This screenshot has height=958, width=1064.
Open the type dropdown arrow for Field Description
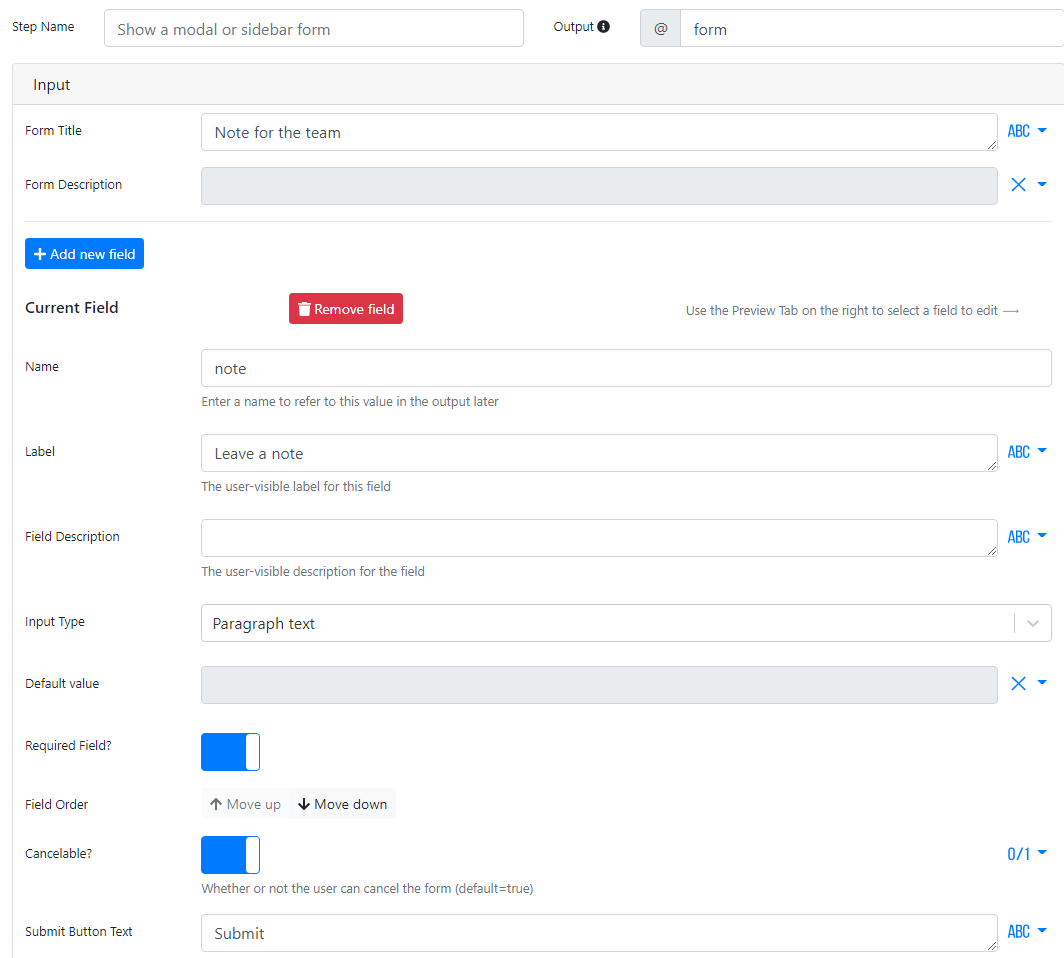[x=1042, y=535]
